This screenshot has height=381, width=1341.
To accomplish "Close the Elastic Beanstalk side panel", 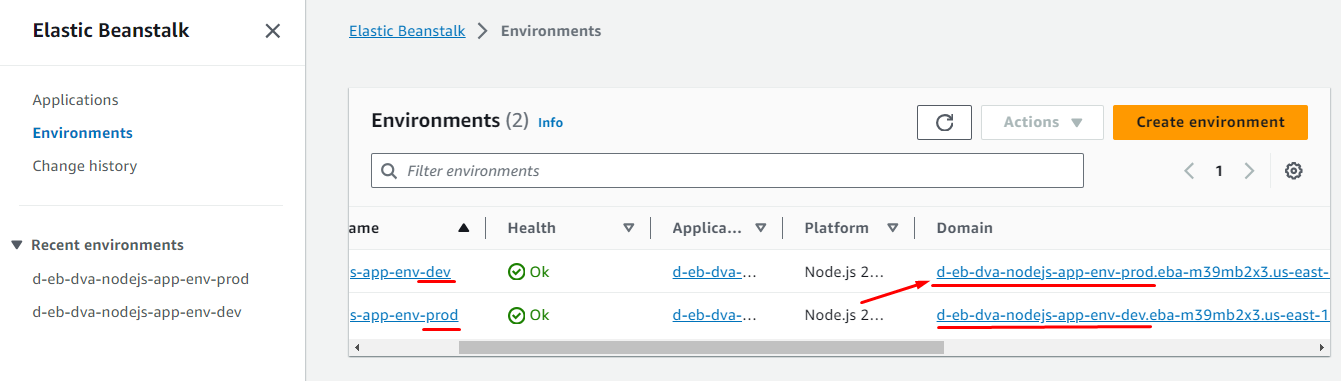I will pos(272,31).
